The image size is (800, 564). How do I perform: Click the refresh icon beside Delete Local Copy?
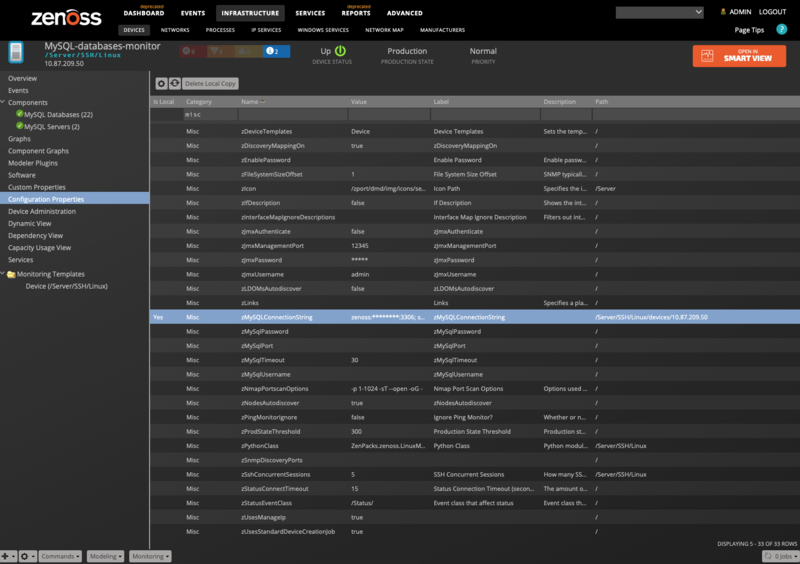point(174,83)
